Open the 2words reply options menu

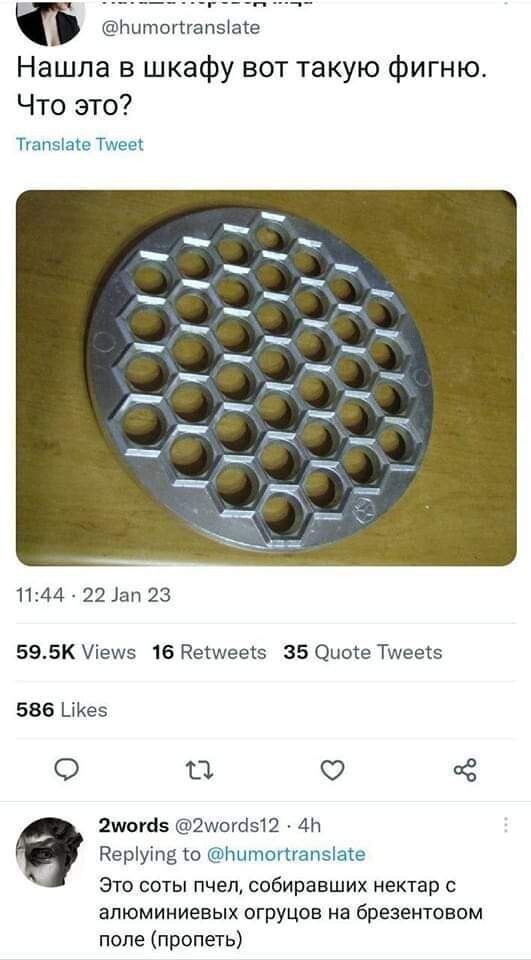coord(506,826)
